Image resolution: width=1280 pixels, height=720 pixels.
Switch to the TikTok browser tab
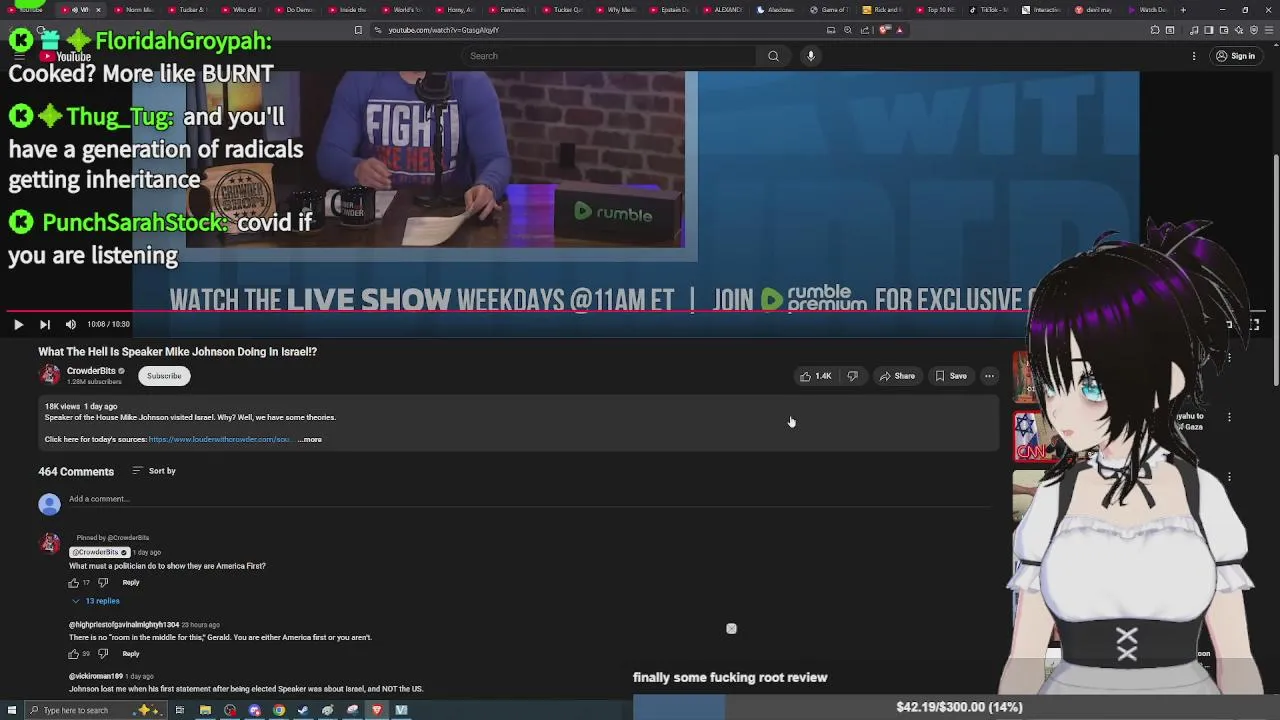(x=988, y=10)
